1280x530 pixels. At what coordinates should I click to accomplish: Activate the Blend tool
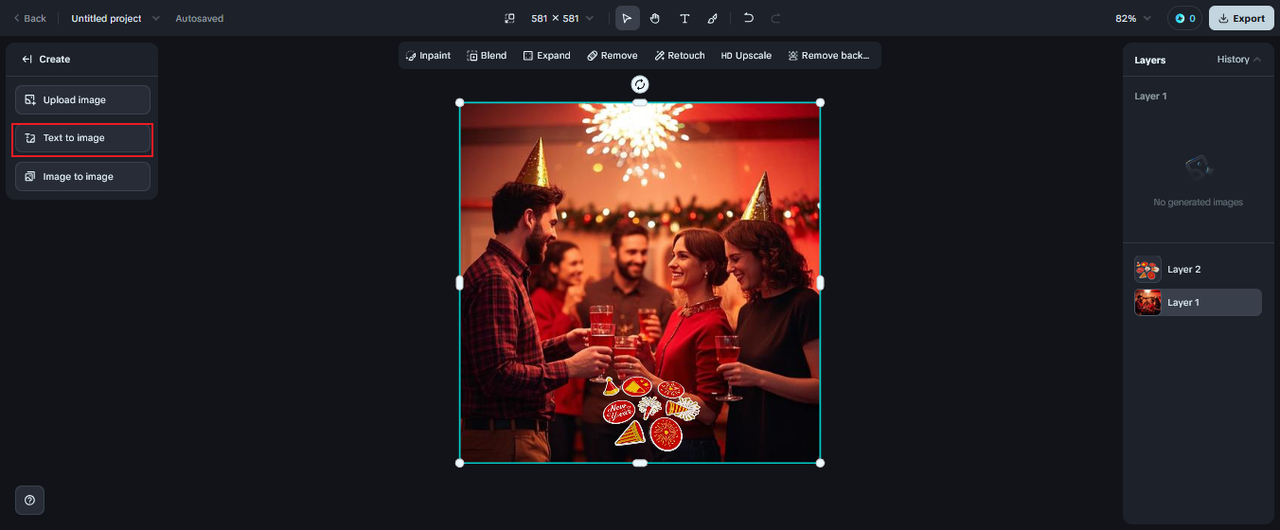point(487,56)
